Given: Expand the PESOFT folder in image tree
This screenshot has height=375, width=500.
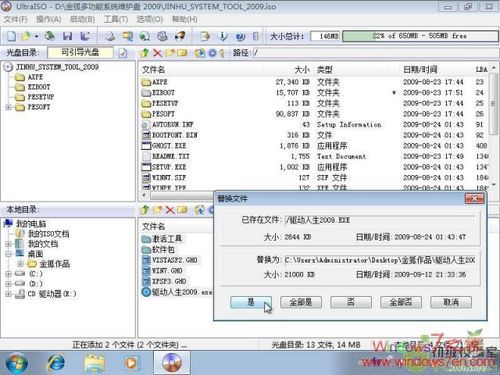Looking at the screenshot, I should click(8, 107).
